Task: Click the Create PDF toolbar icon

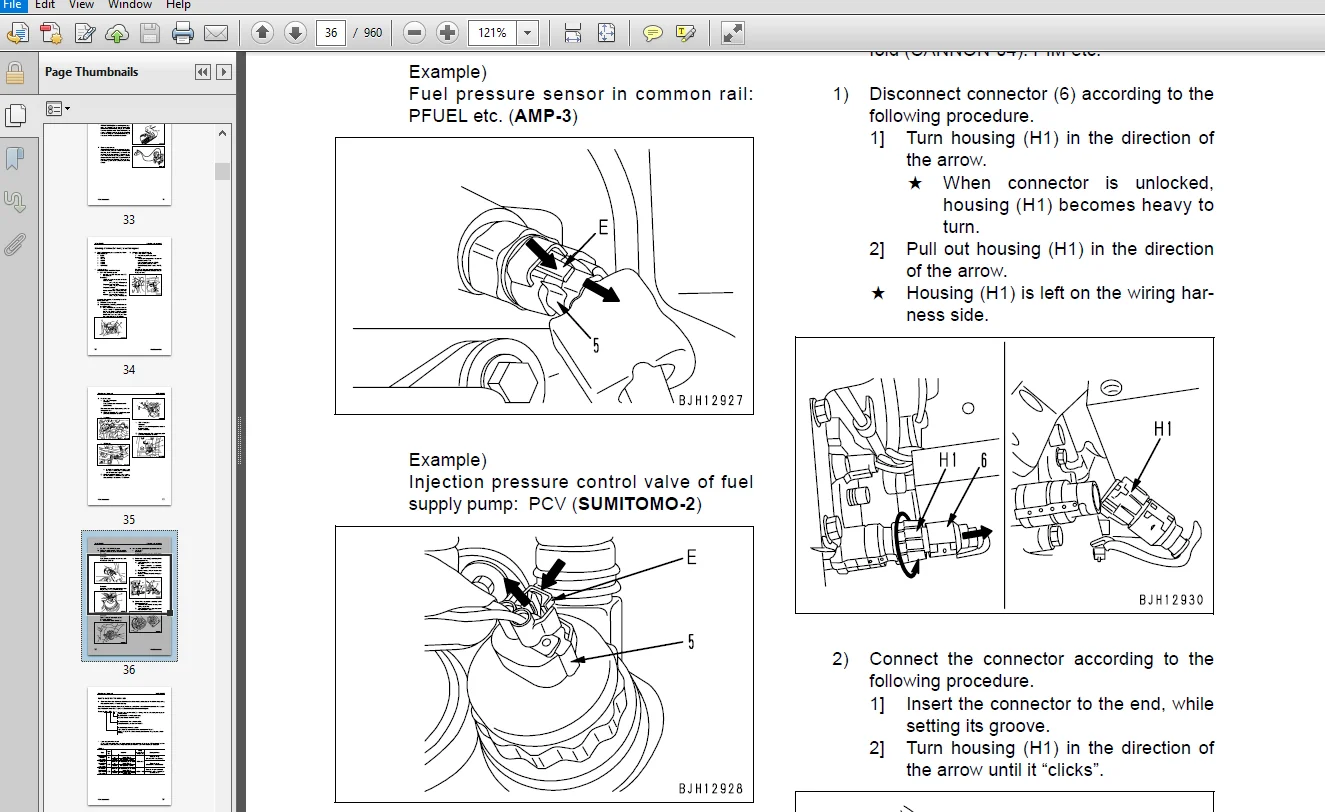Action: (50, 34)
